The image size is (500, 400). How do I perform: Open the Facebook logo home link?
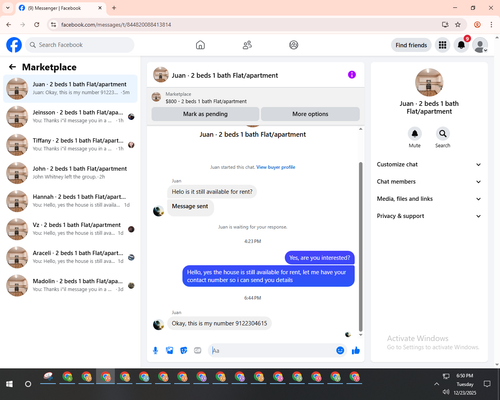pos(14,45)
